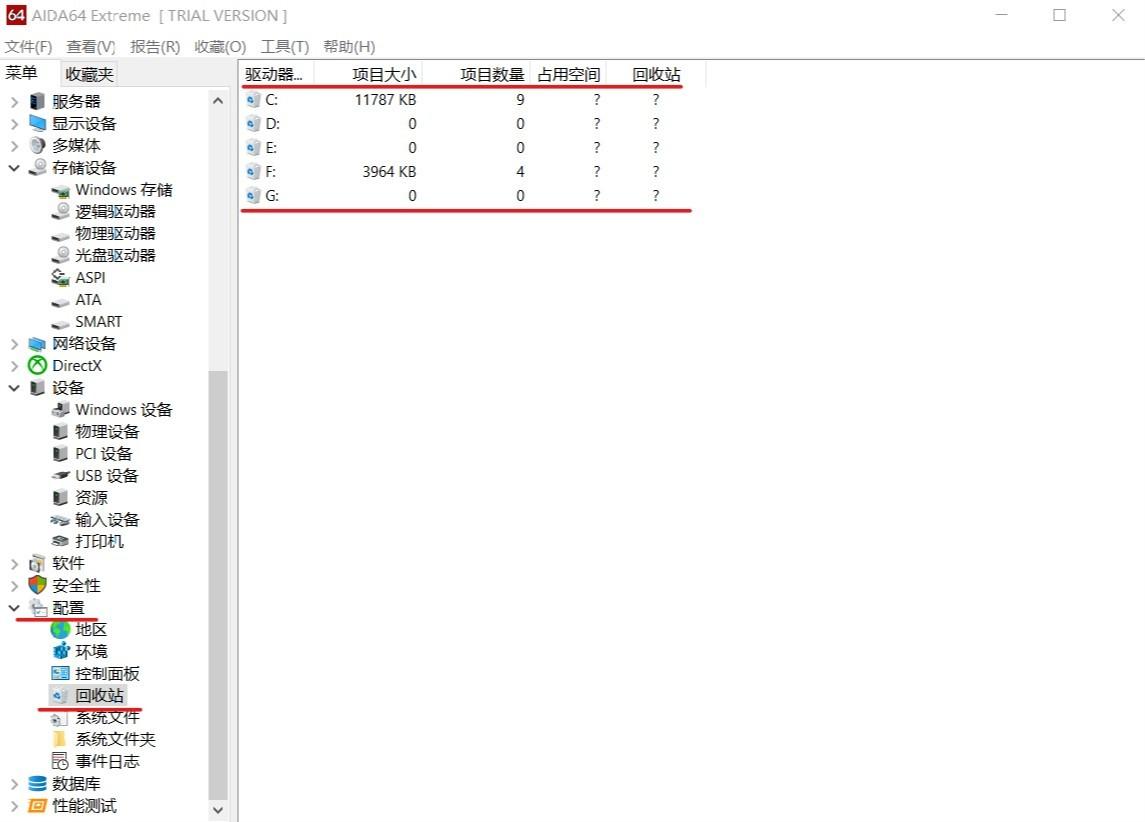
Task: Select the 系统文件夹 tree item
Action: [115, 740]
